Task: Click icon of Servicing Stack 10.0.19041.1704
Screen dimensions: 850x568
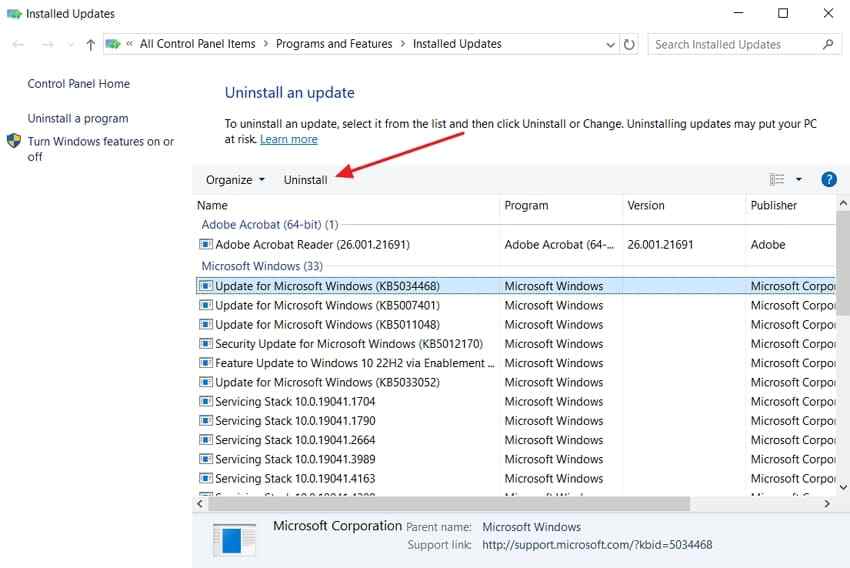Action: [205, 401]
